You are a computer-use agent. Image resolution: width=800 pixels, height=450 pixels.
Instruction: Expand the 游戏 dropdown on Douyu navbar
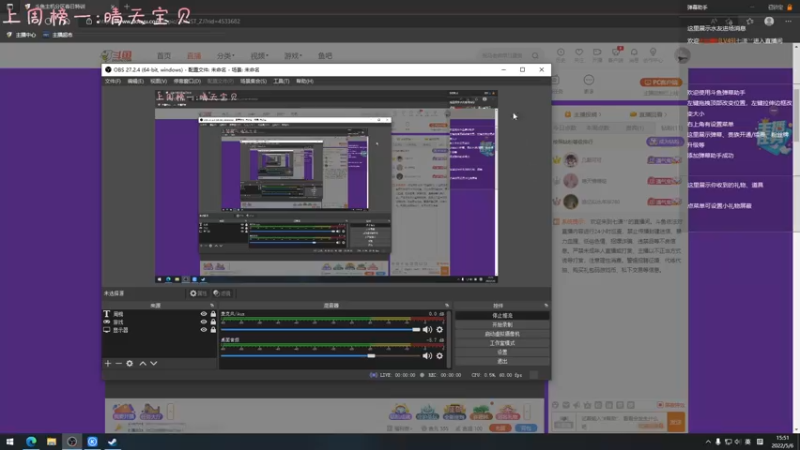tap(293, 56)
